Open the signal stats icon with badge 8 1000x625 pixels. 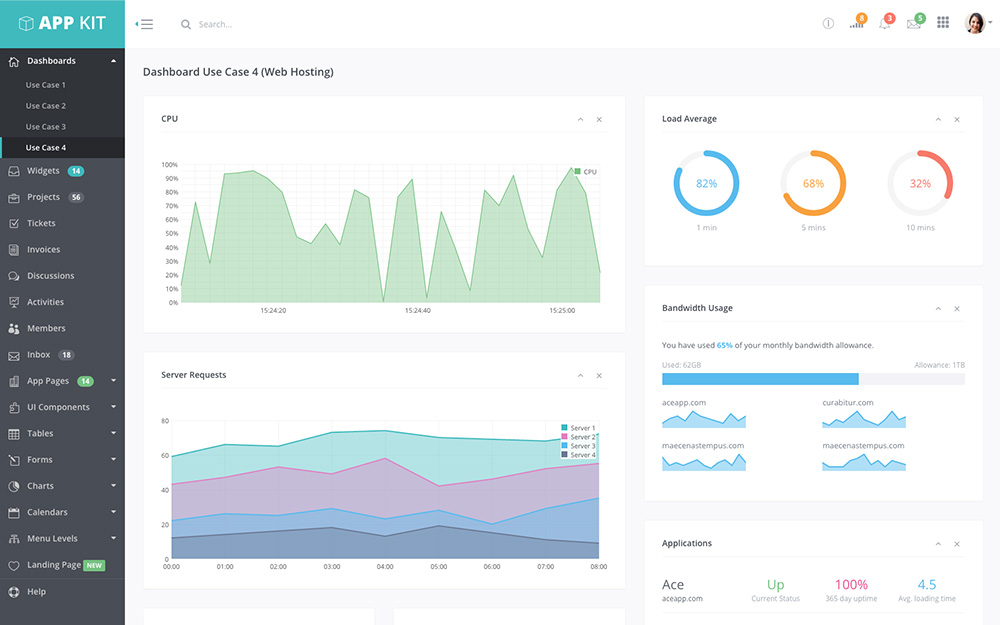(856, 24)
